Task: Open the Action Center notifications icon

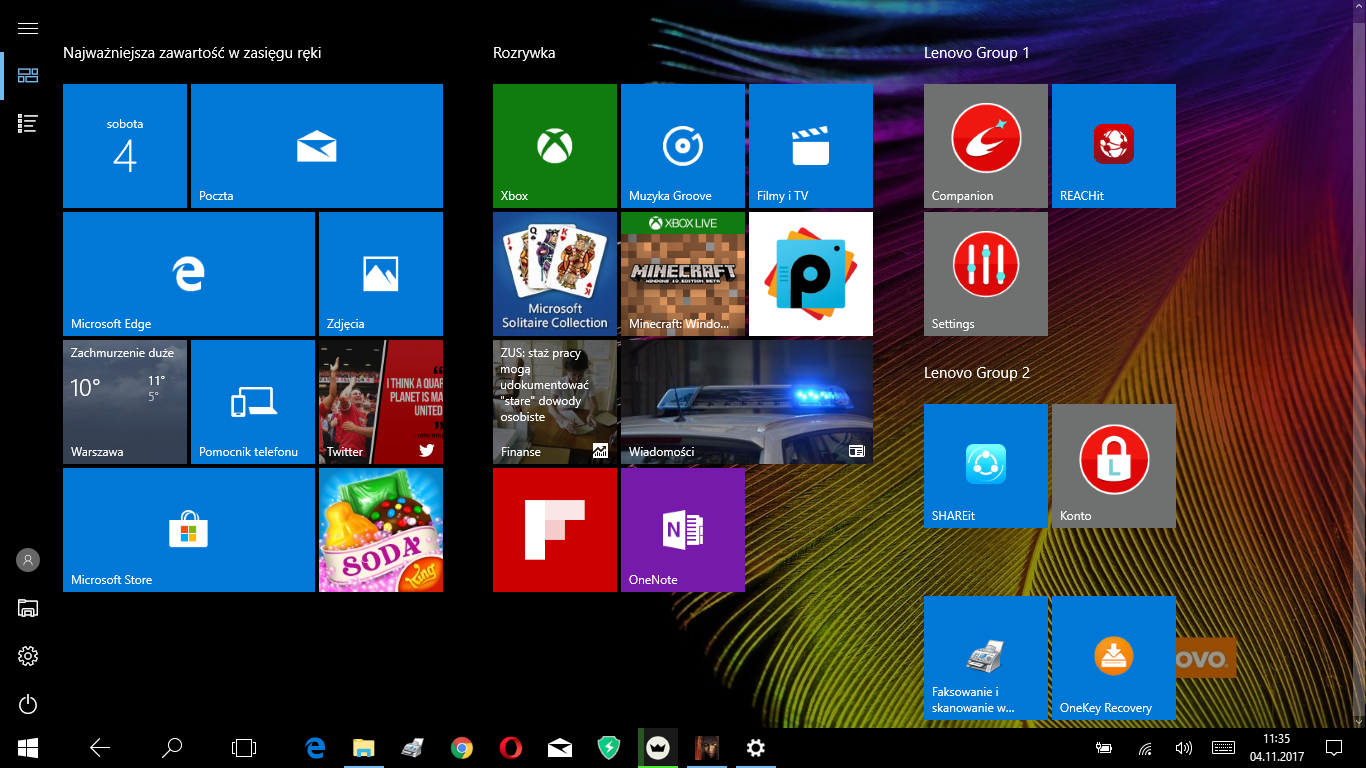Action: pyautogui.click(x=1333, y=747)
